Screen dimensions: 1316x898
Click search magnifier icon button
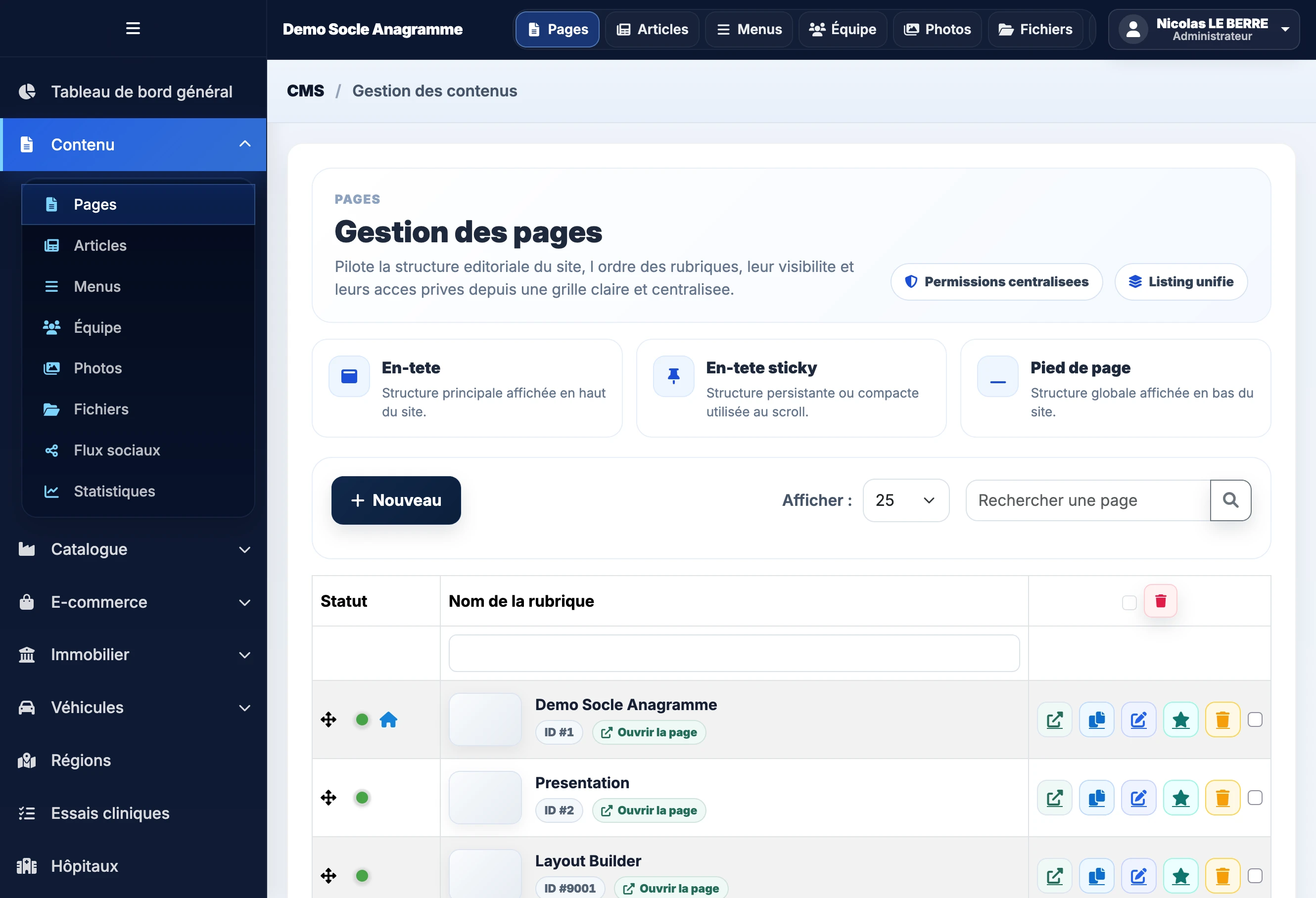click(1230, 500)
